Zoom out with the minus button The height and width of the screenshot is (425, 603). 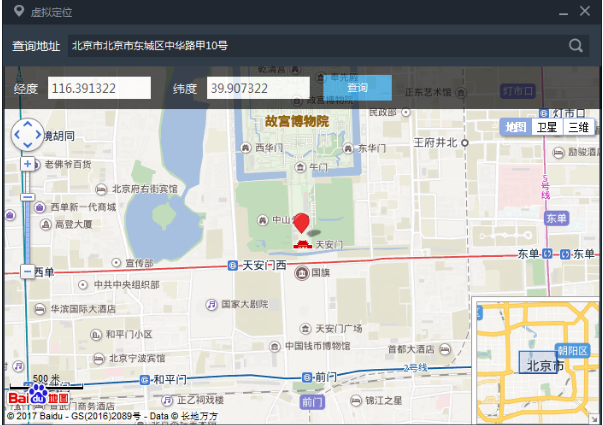27,272
